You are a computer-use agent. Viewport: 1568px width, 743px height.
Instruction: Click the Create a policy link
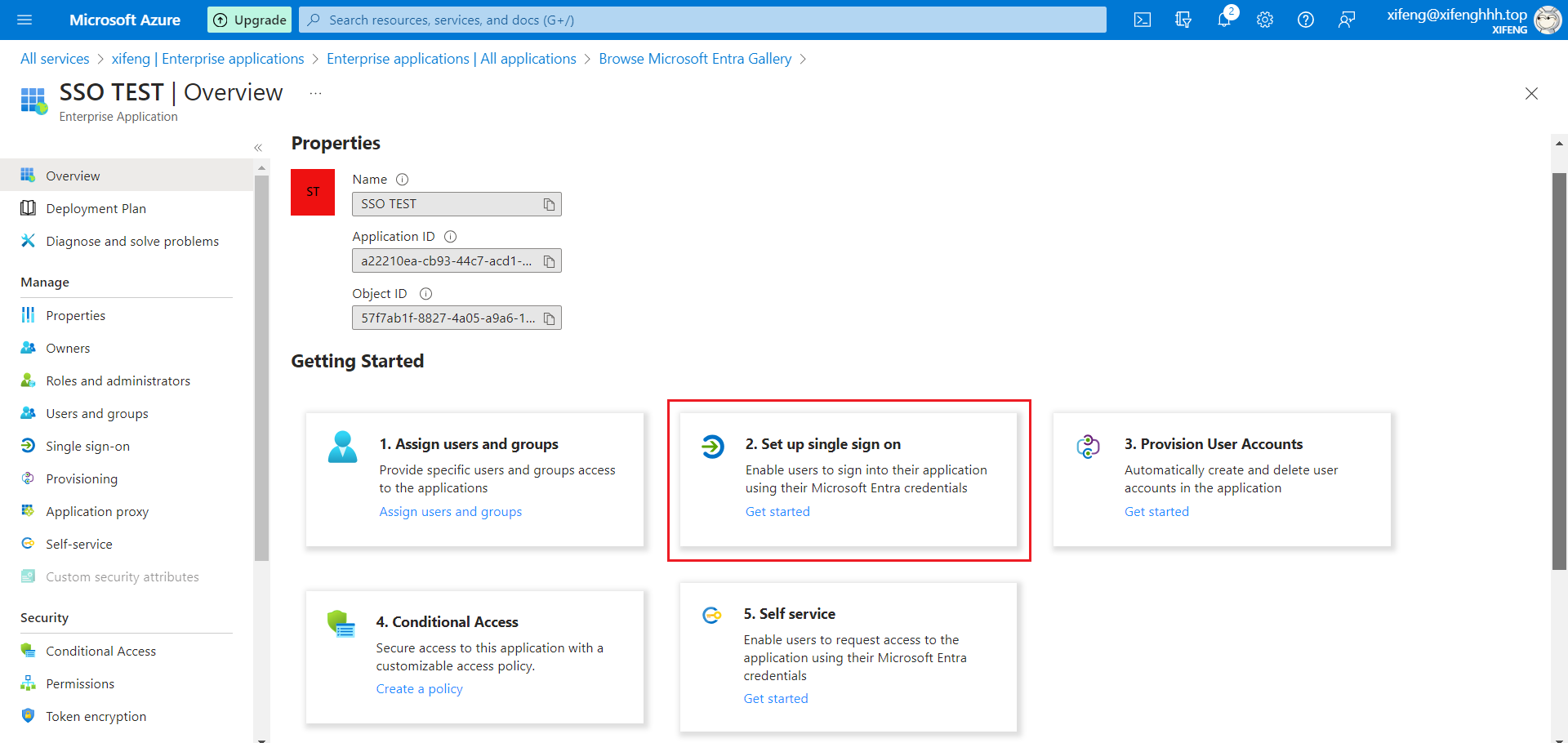[419, 689]
